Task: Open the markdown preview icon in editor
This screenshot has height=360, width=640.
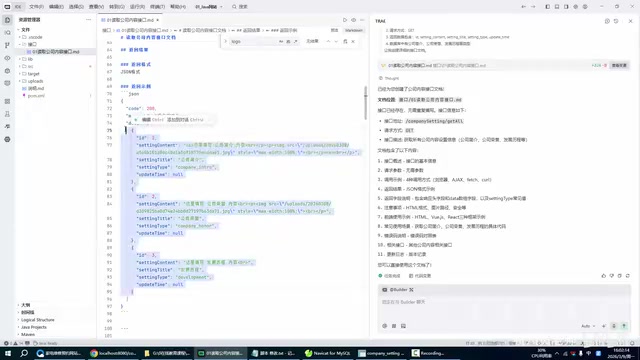Action: pos(353,20)
